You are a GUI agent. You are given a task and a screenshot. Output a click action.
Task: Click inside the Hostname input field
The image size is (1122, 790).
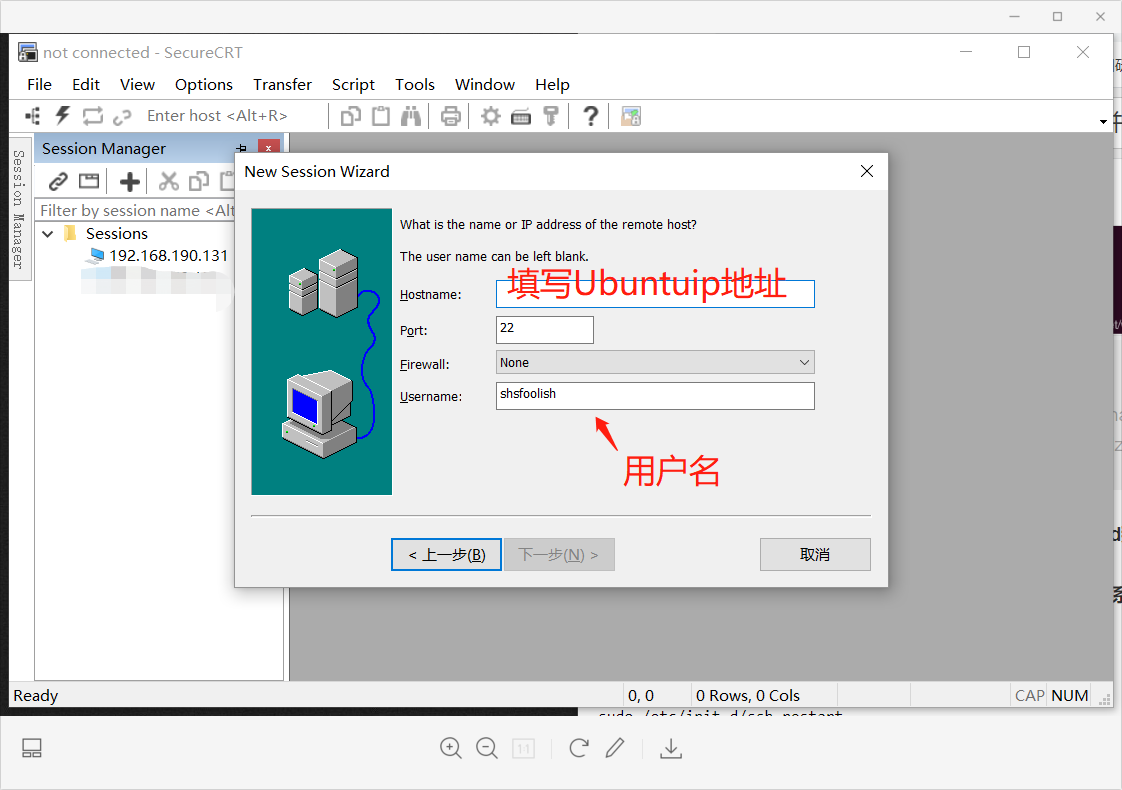click(654, 293)
